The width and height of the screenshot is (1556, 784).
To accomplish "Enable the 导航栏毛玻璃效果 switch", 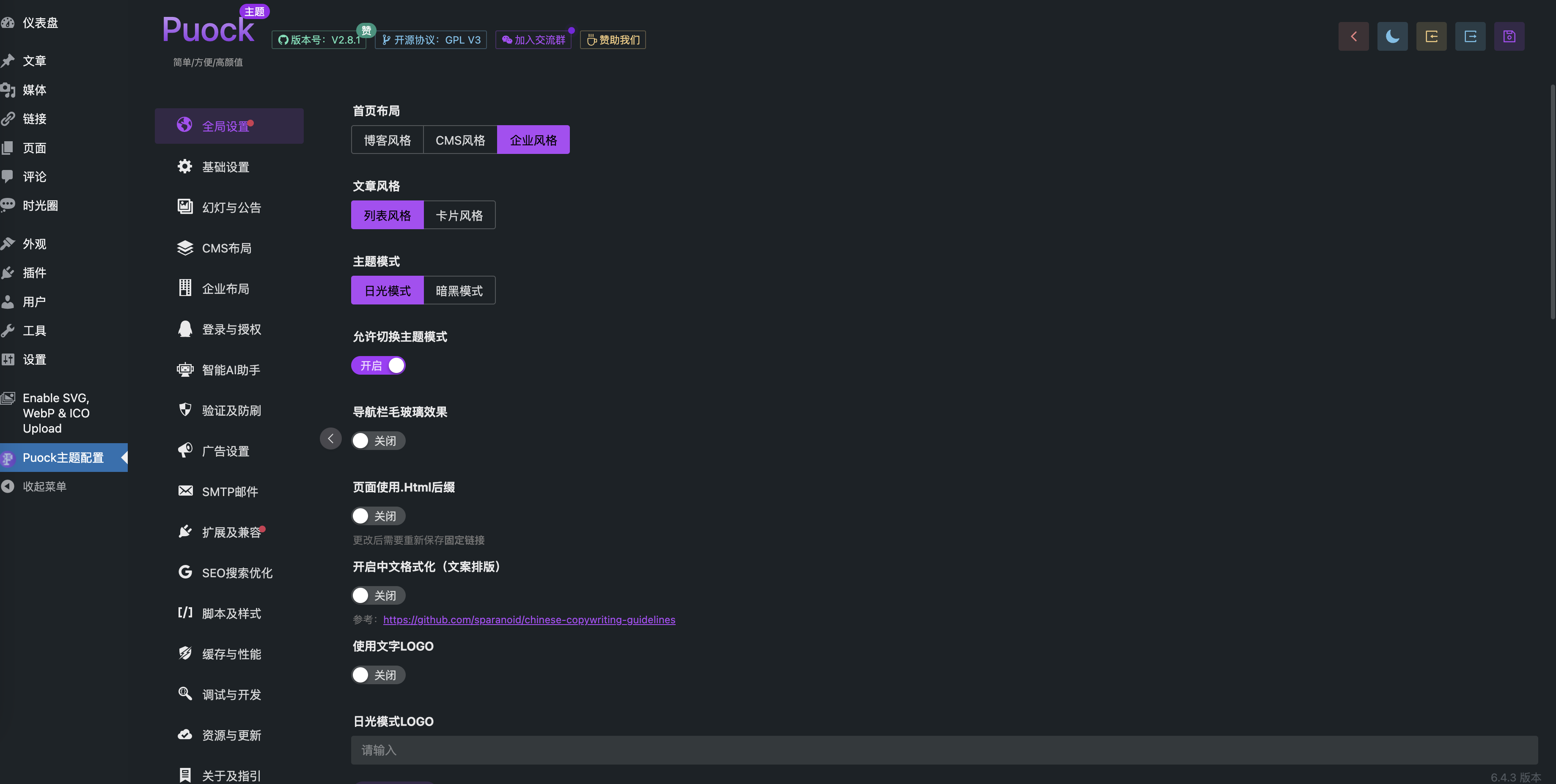I will click(379, 441).
